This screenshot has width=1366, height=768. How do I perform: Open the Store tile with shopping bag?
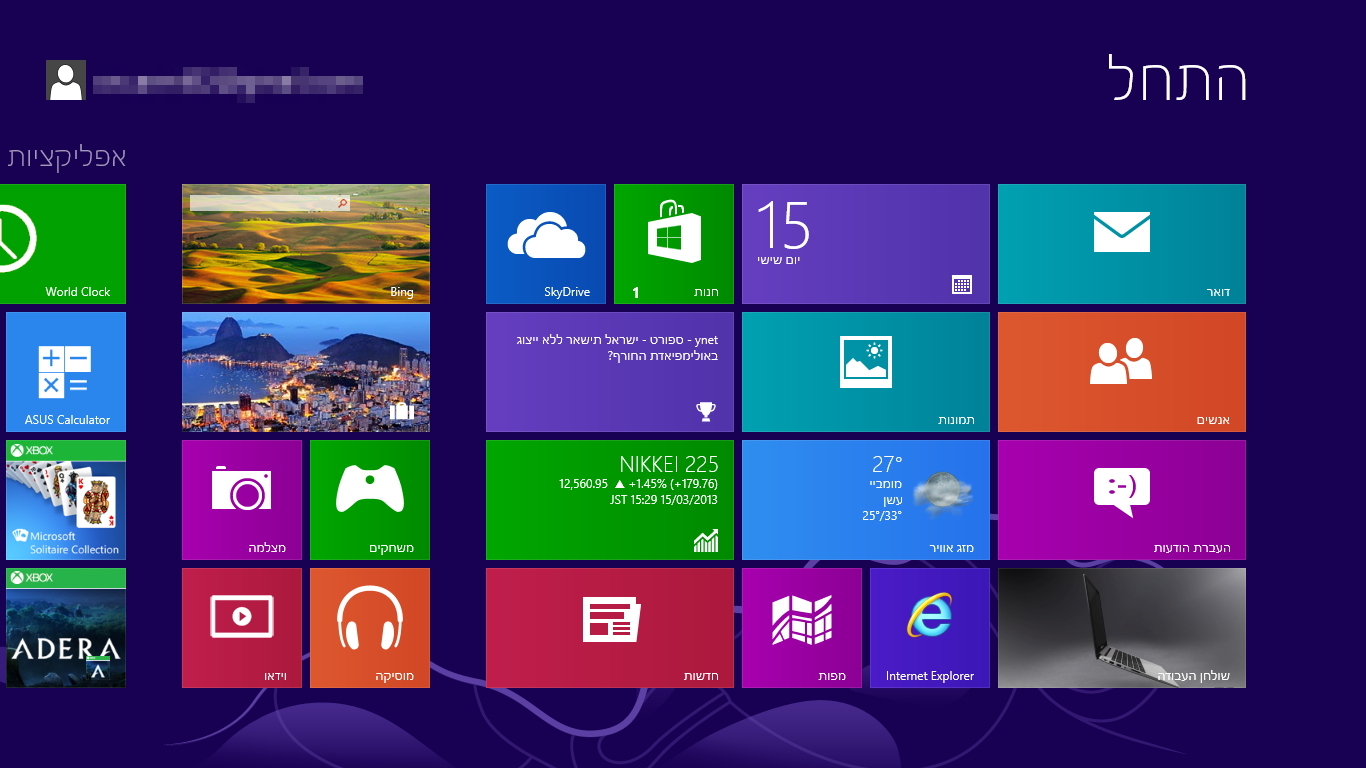[673, 243]
